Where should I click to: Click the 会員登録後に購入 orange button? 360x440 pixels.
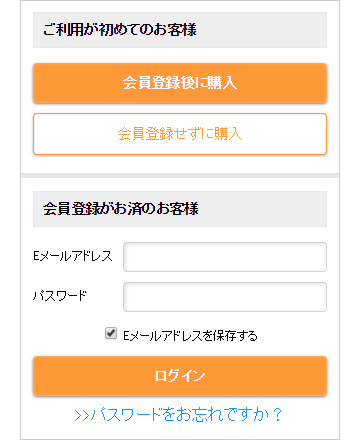pos(180,83)
